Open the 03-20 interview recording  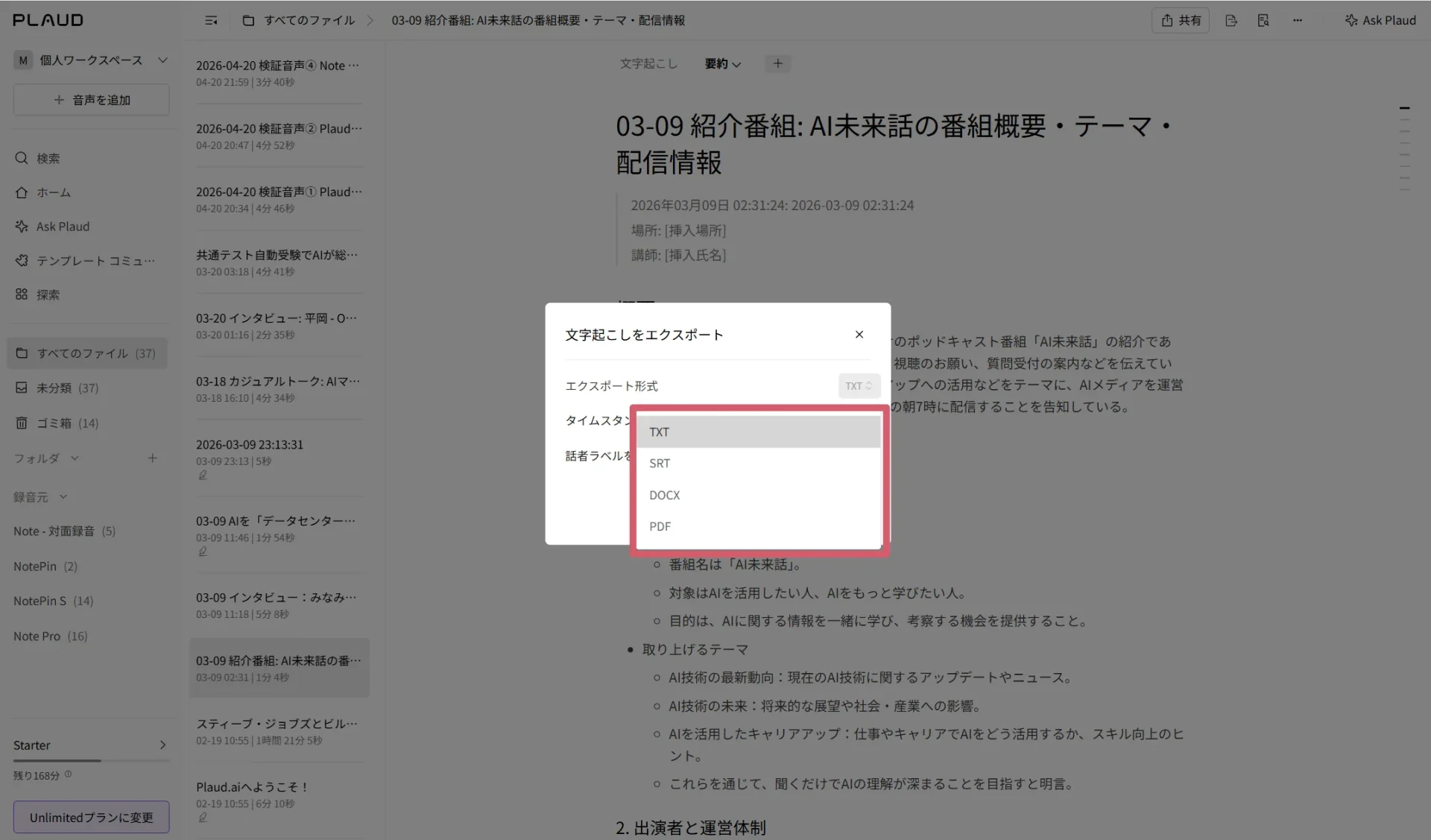tap(279, 326)
